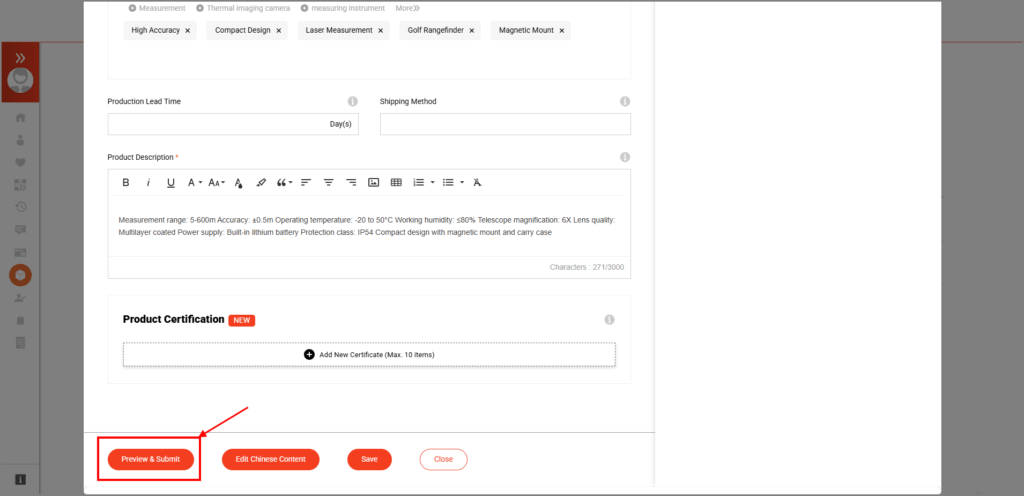
Task: Click the Product Certification info icon
Action: 609,320
